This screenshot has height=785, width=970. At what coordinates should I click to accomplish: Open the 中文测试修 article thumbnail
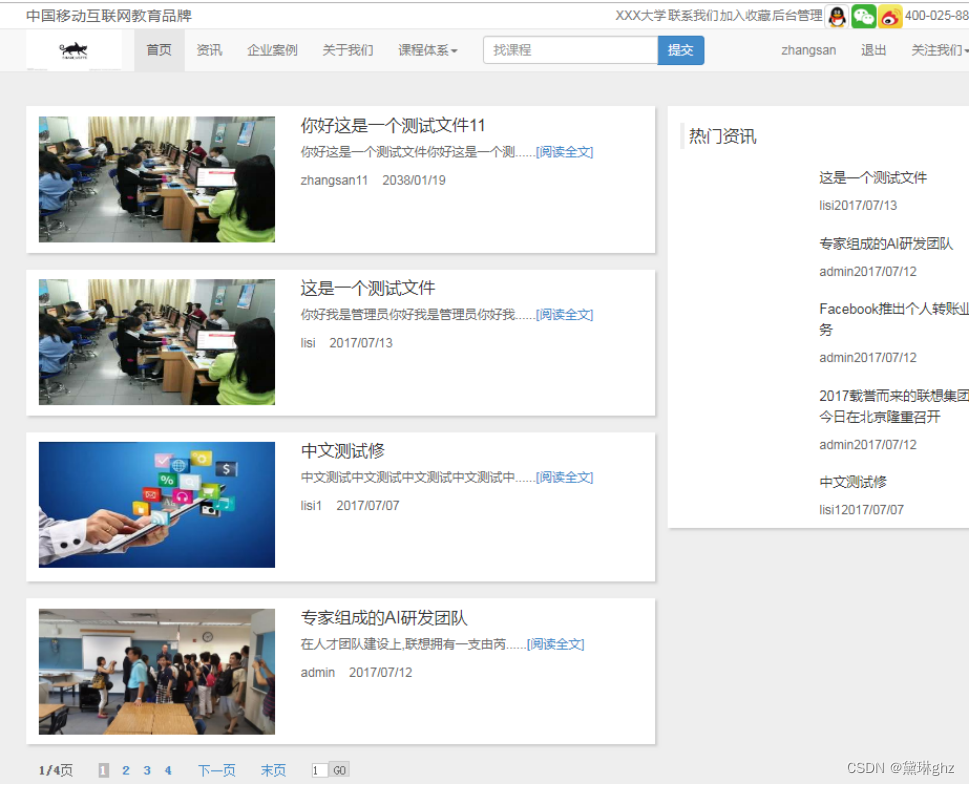point(156,505)
